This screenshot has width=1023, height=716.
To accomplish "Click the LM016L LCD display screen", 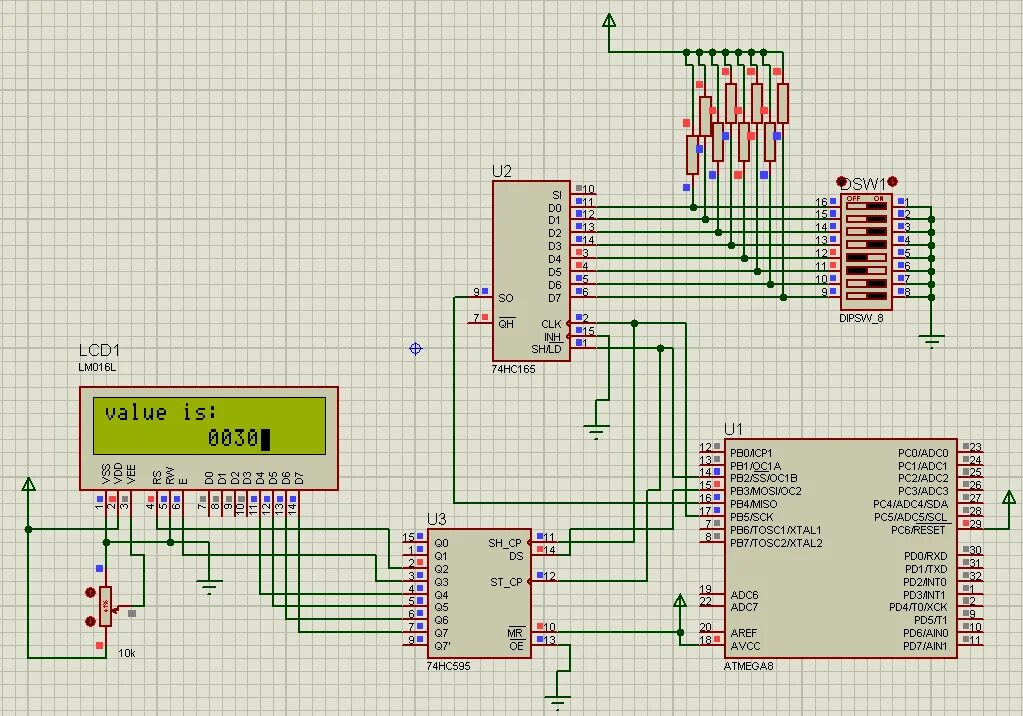I will tap(209, 426).
